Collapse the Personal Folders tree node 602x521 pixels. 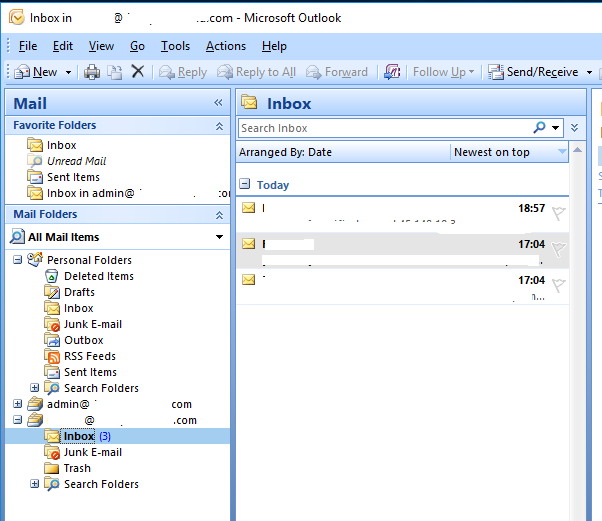pos(18,260)
